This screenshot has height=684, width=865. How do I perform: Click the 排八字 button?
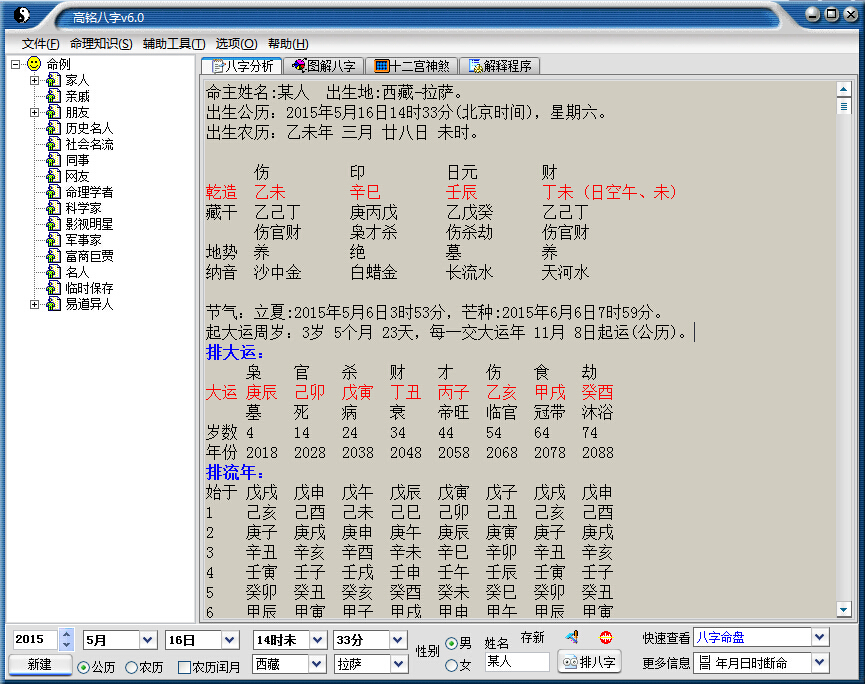coord(590,662)
